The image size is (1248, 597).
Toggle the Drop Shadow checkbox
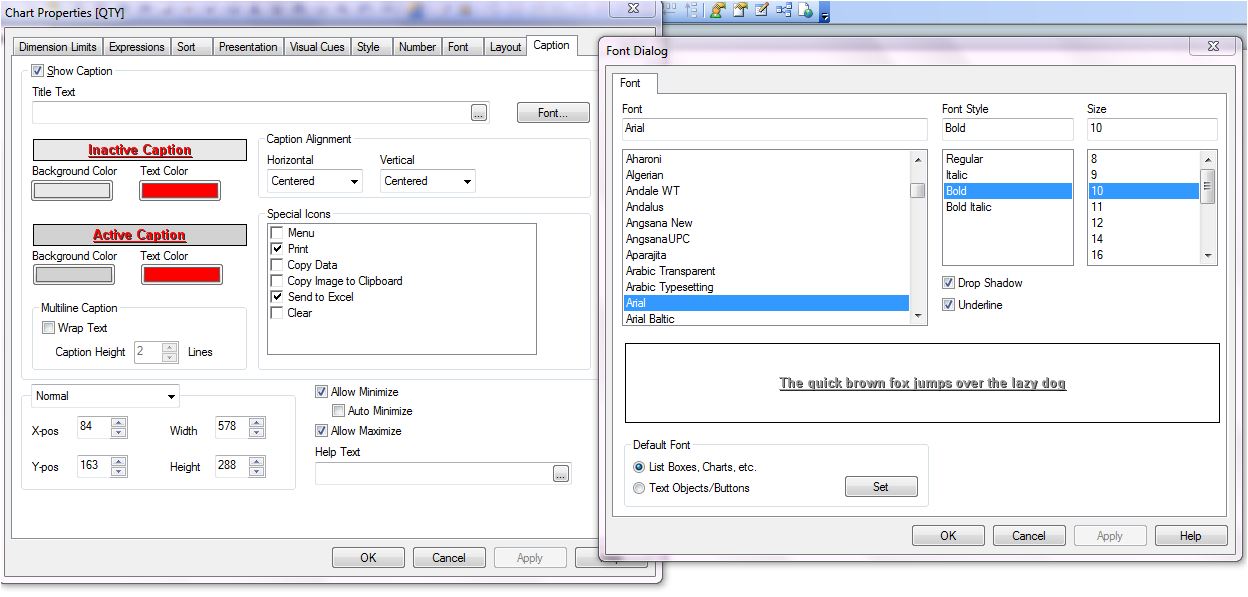point(949,283)
